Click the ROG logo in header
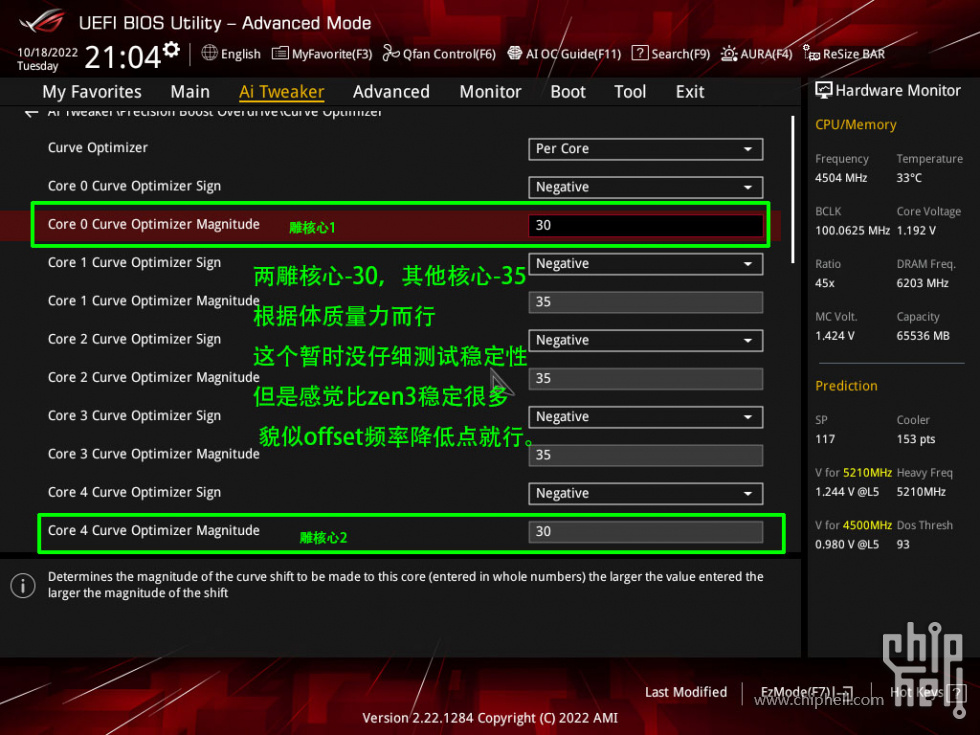Screen dimensions: 980x735 pyautogui.click(x=41, y=21)
